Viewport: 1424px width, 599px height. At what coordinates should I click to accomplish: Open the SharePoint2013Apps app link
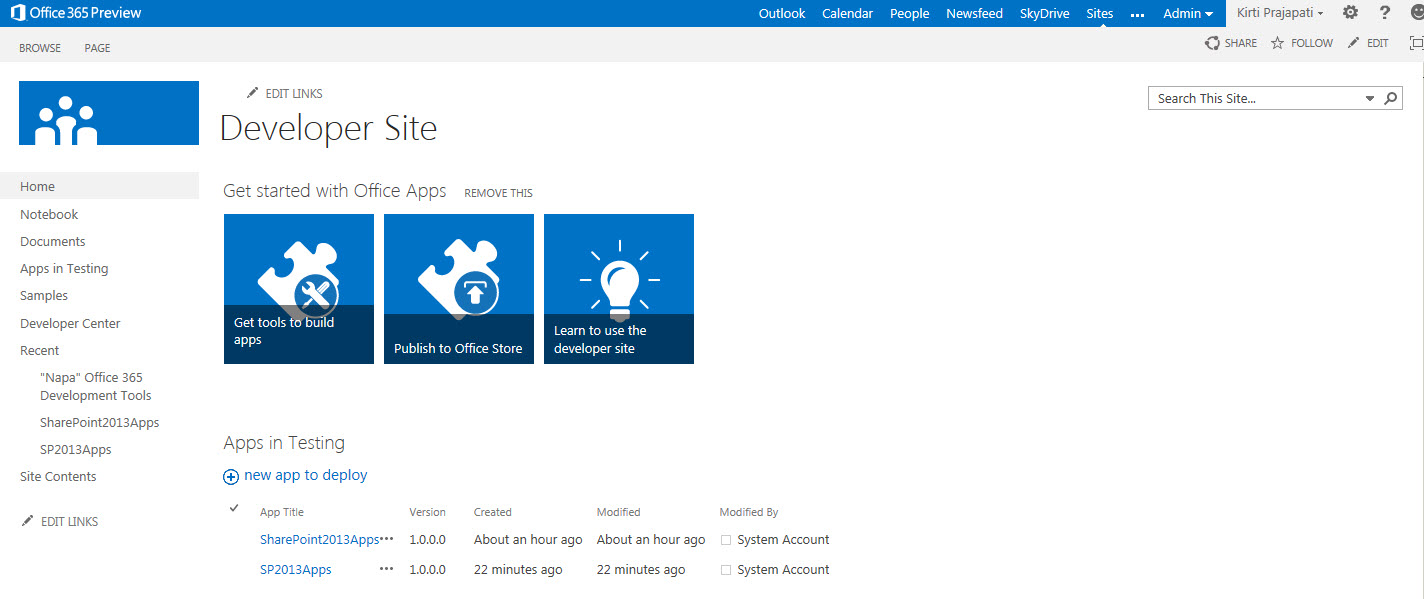tap(319, 540)
